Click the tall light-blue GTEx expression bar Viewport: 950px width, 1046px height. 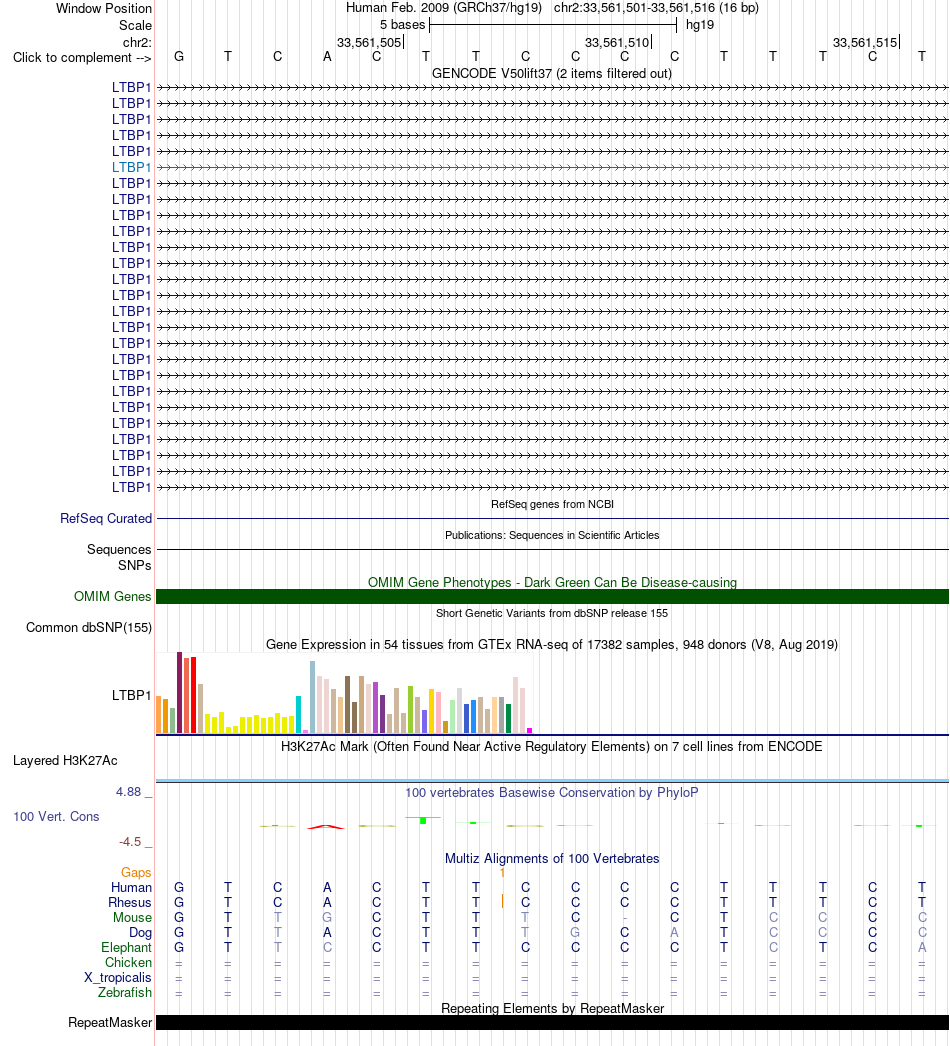coord(312,697)
